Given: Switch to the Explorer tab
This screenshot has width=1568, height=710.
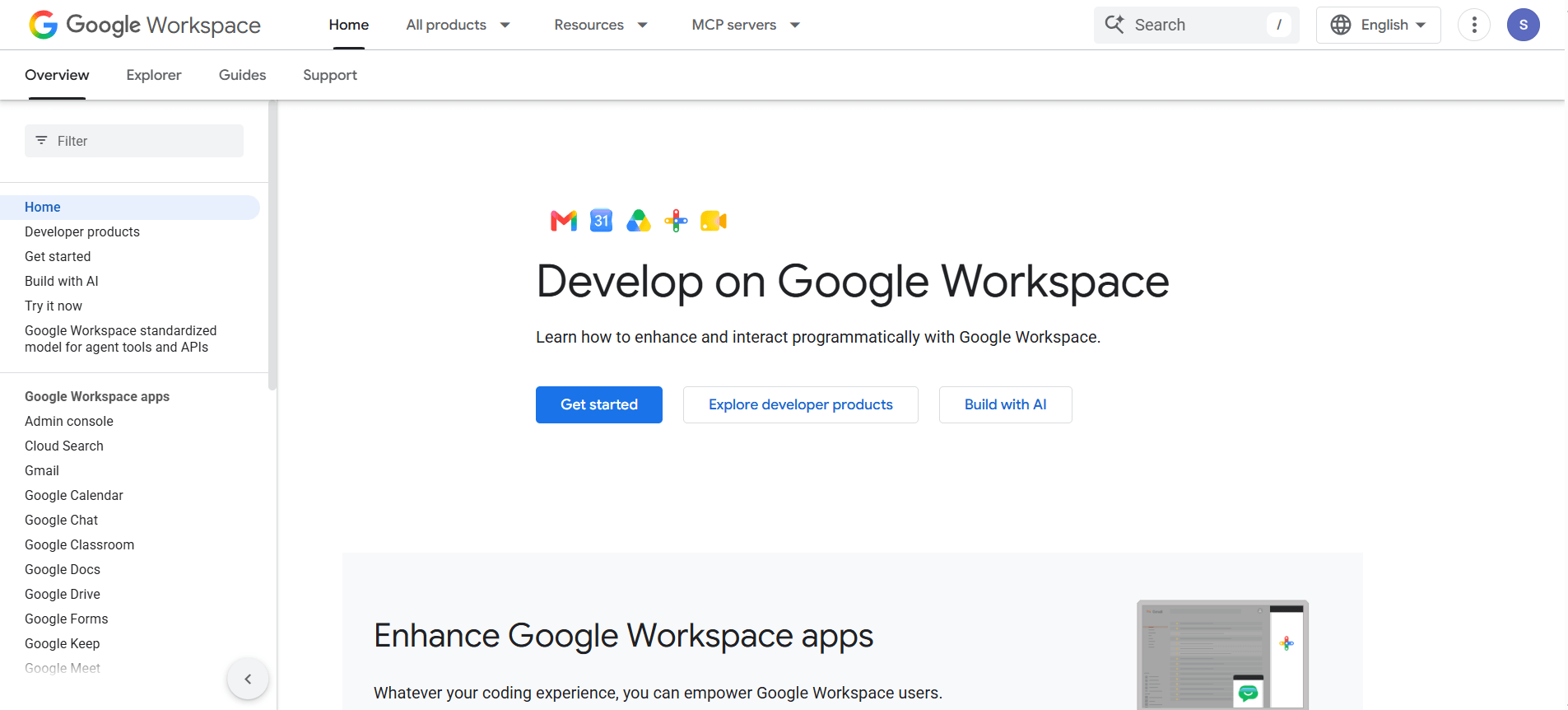Looking at the screenshot, I should 154,75.
